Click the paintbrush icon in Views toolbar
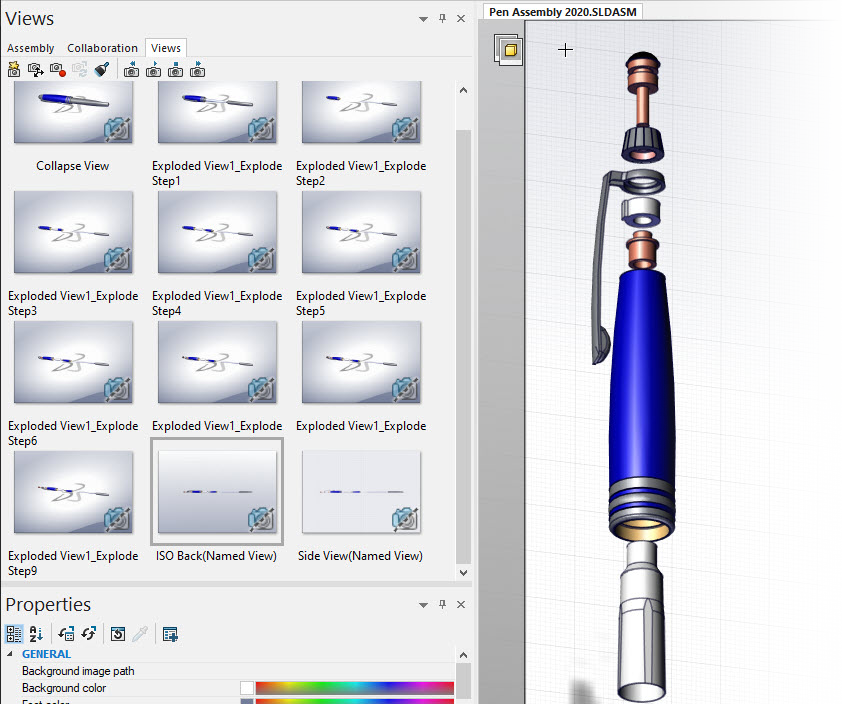Viewport: 859px width, 704px height. (x=101, y=69)
